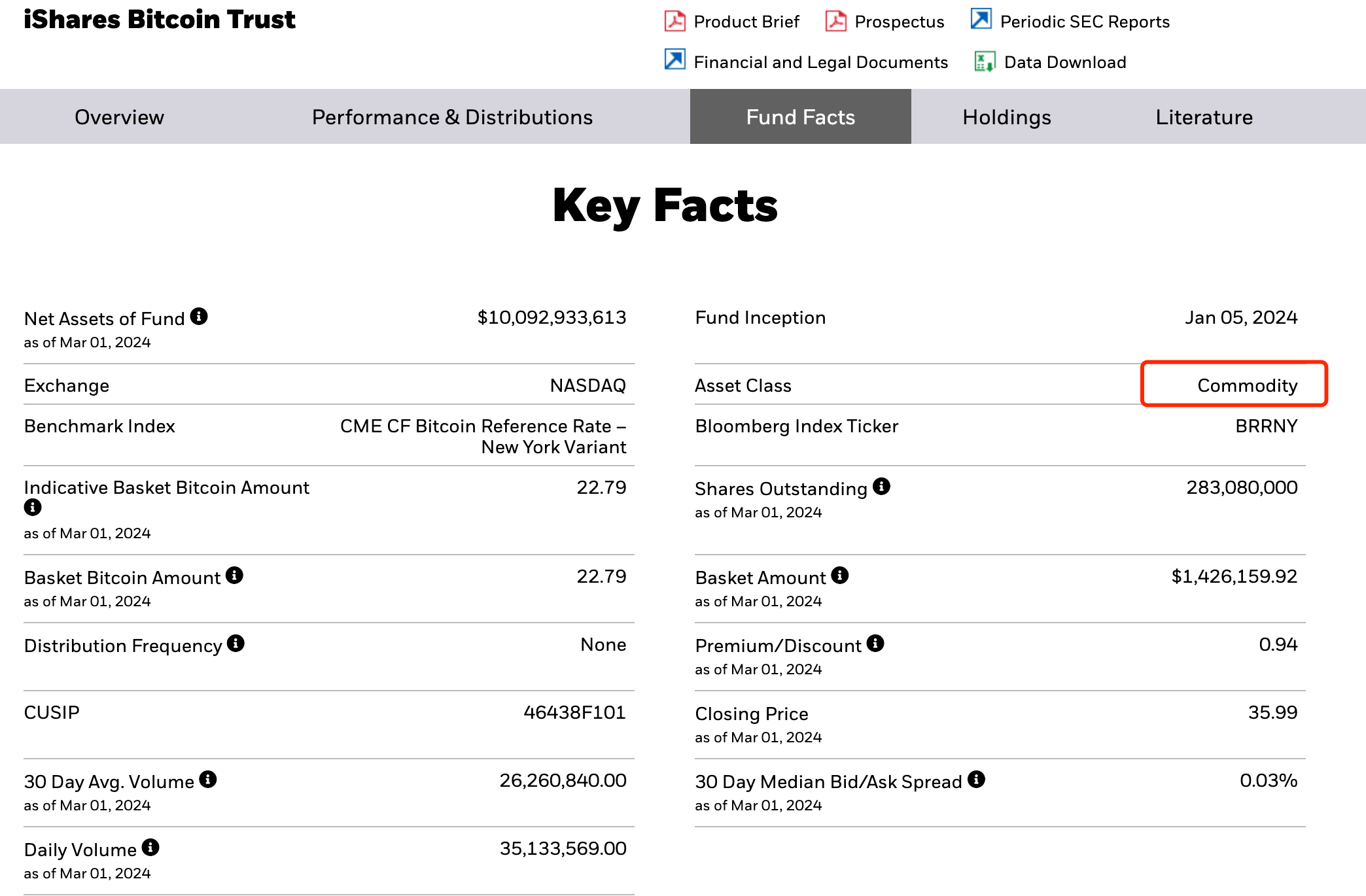Click the CUSIP row label
Screen dimensions: 1366x896
52,712
